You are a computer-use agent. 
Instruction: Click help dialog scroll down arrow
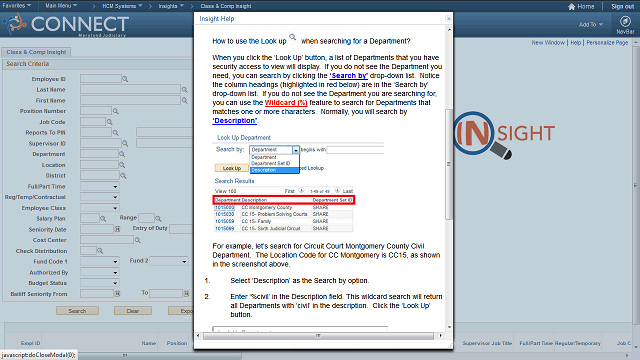[x=449, y=327]
